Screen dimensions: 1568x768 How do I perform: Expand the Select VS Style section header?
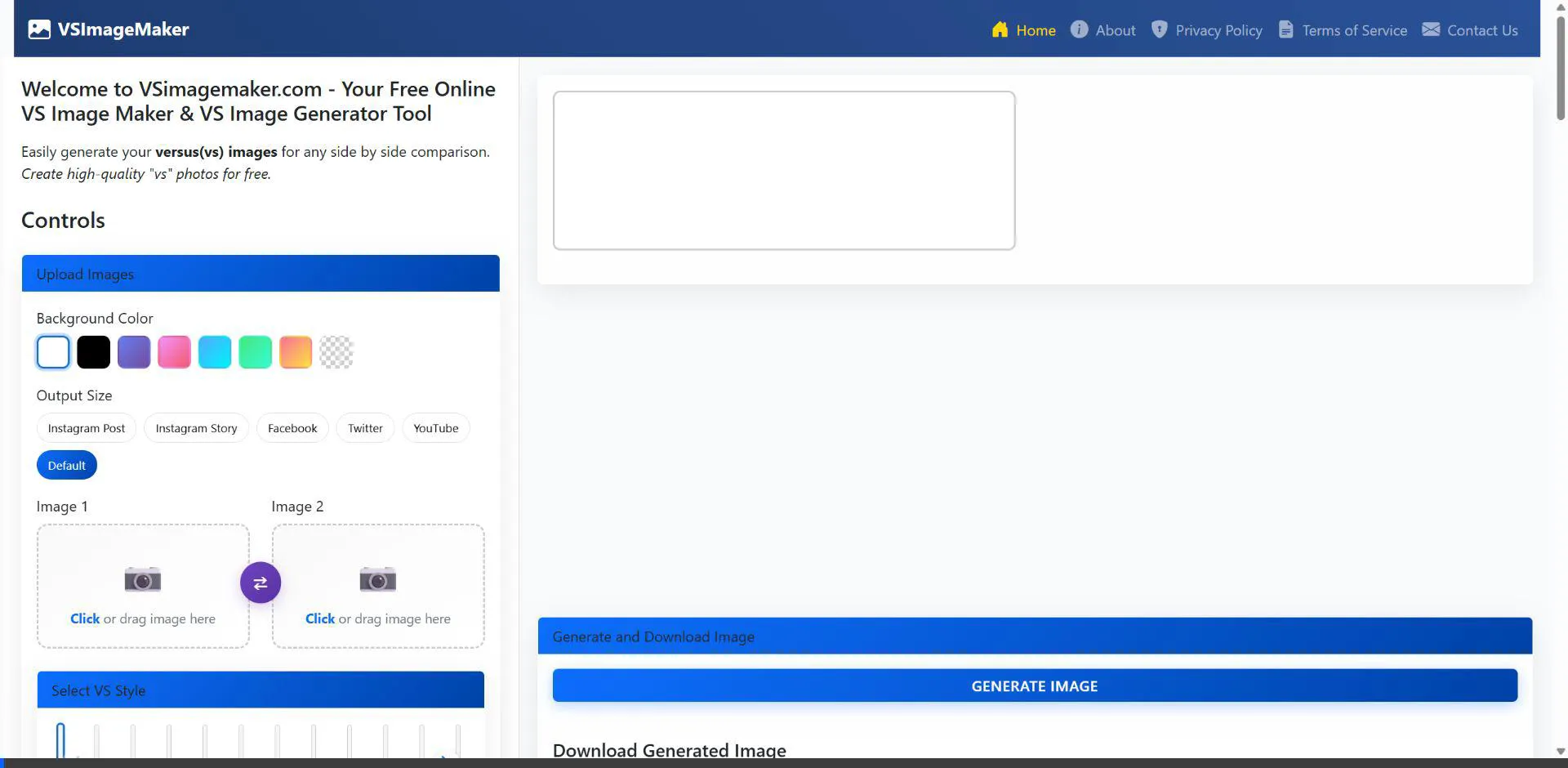pyautogui.click(x=261, y=690)
